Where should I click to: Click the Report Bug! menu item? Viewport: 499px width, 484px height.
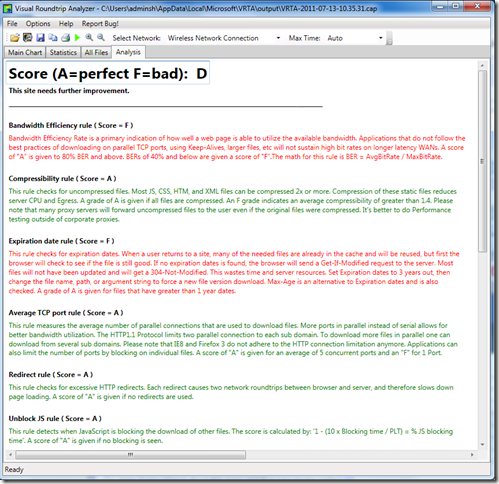[x=100, y=24]
